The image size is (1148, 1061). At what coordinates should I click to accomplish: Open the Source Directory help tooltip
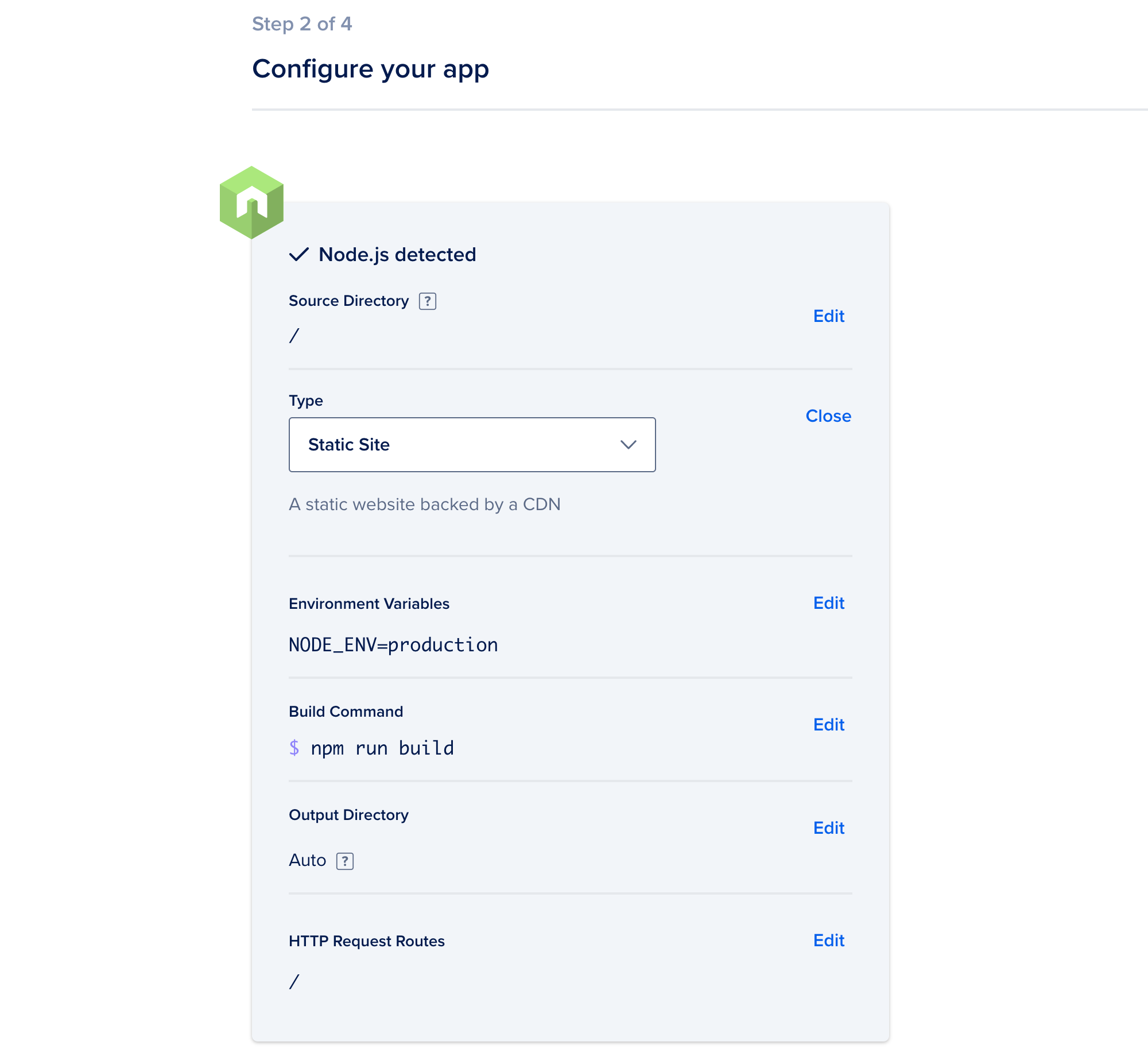click(427, 300)
